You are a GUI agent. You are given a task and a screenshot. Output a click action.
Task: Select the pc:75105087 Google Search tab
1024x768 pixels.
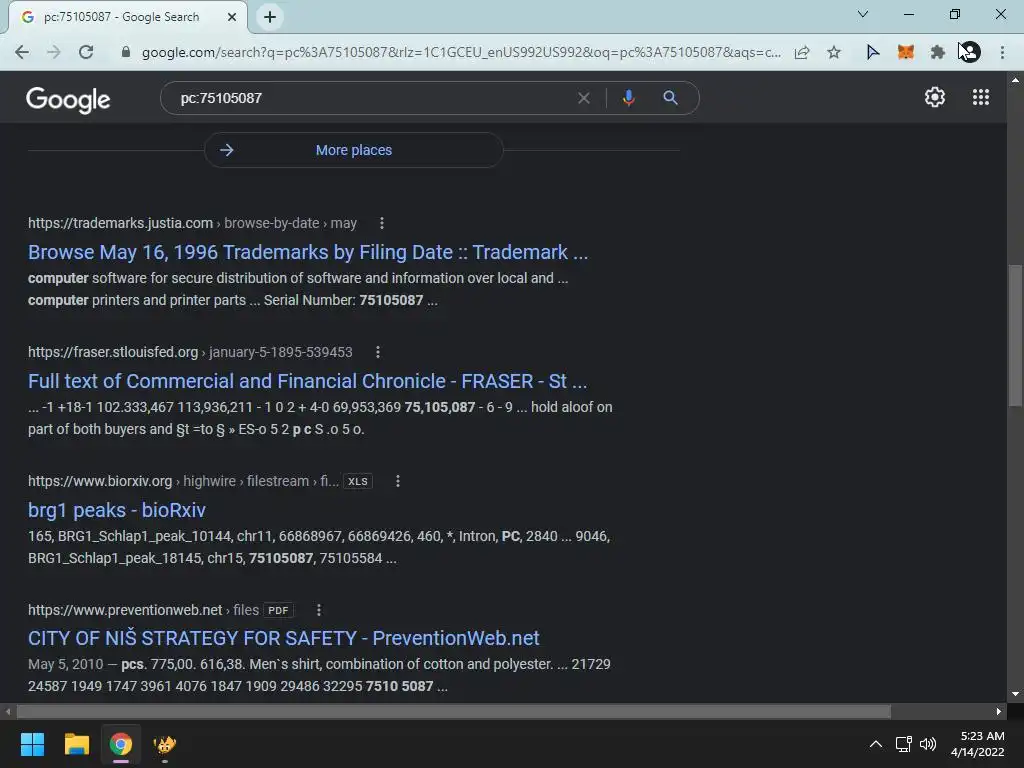(121, 17)
